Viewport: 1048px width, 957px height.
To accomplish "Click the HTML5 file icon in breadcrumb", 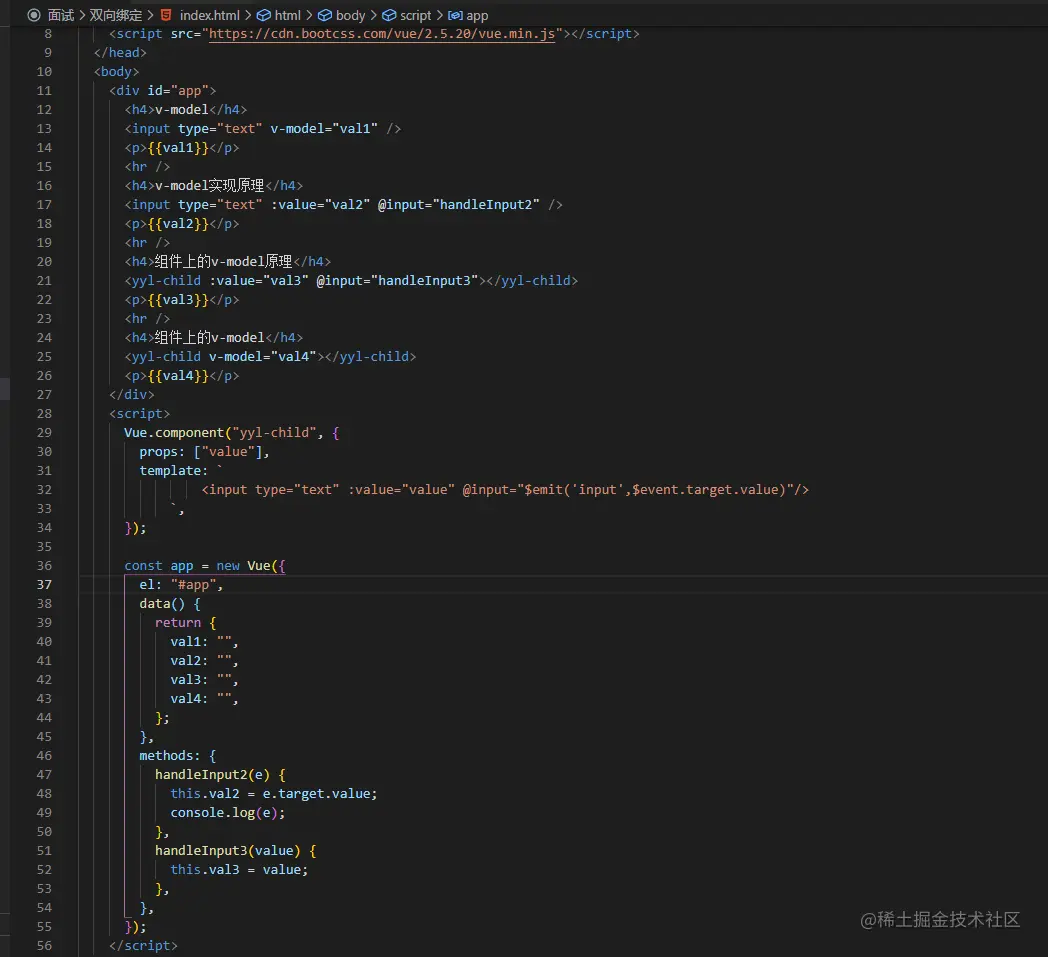I will point(166,15).
